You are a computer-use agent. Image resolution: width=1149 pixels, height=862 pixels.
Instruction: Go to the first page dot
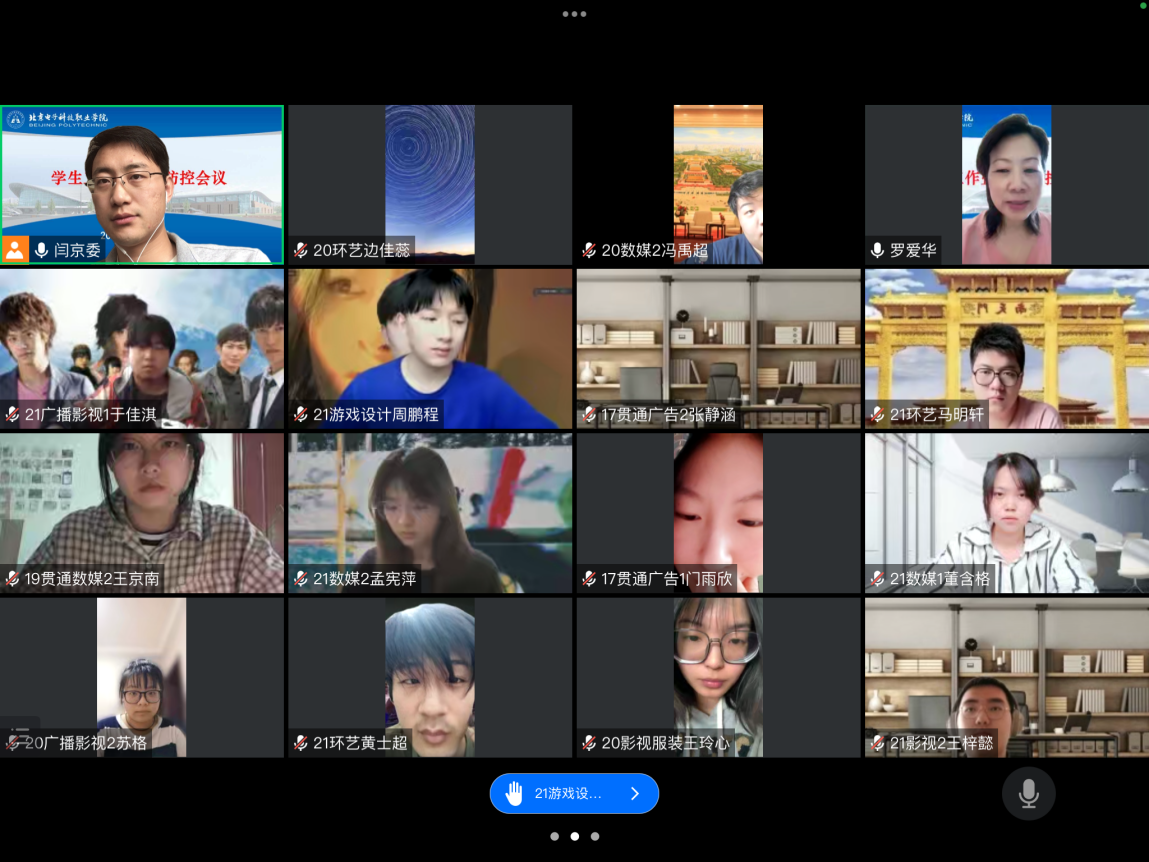[x=554, y=836]
